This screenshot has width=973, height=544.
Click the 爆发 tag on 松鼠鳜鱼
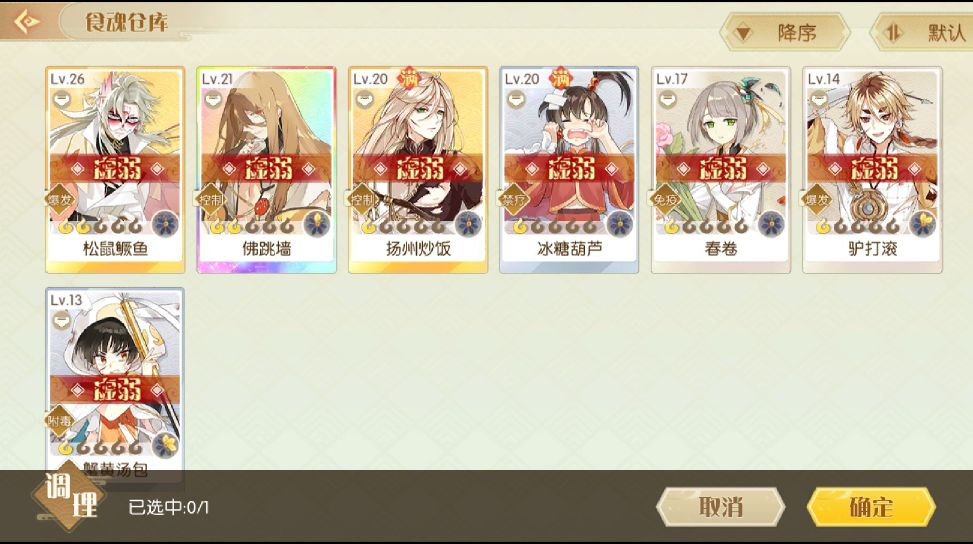click(x=61, y=199)
